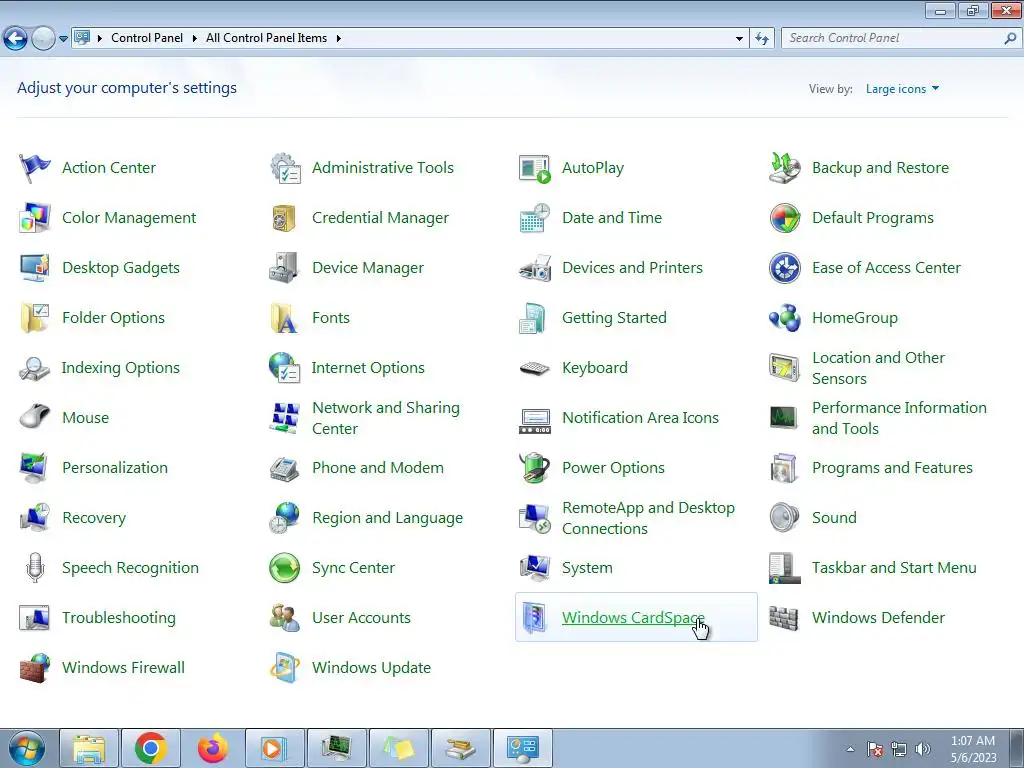The image size is (1024, 768).
Task: Expand the address bar history dropdown arrow
Action: 739,39
